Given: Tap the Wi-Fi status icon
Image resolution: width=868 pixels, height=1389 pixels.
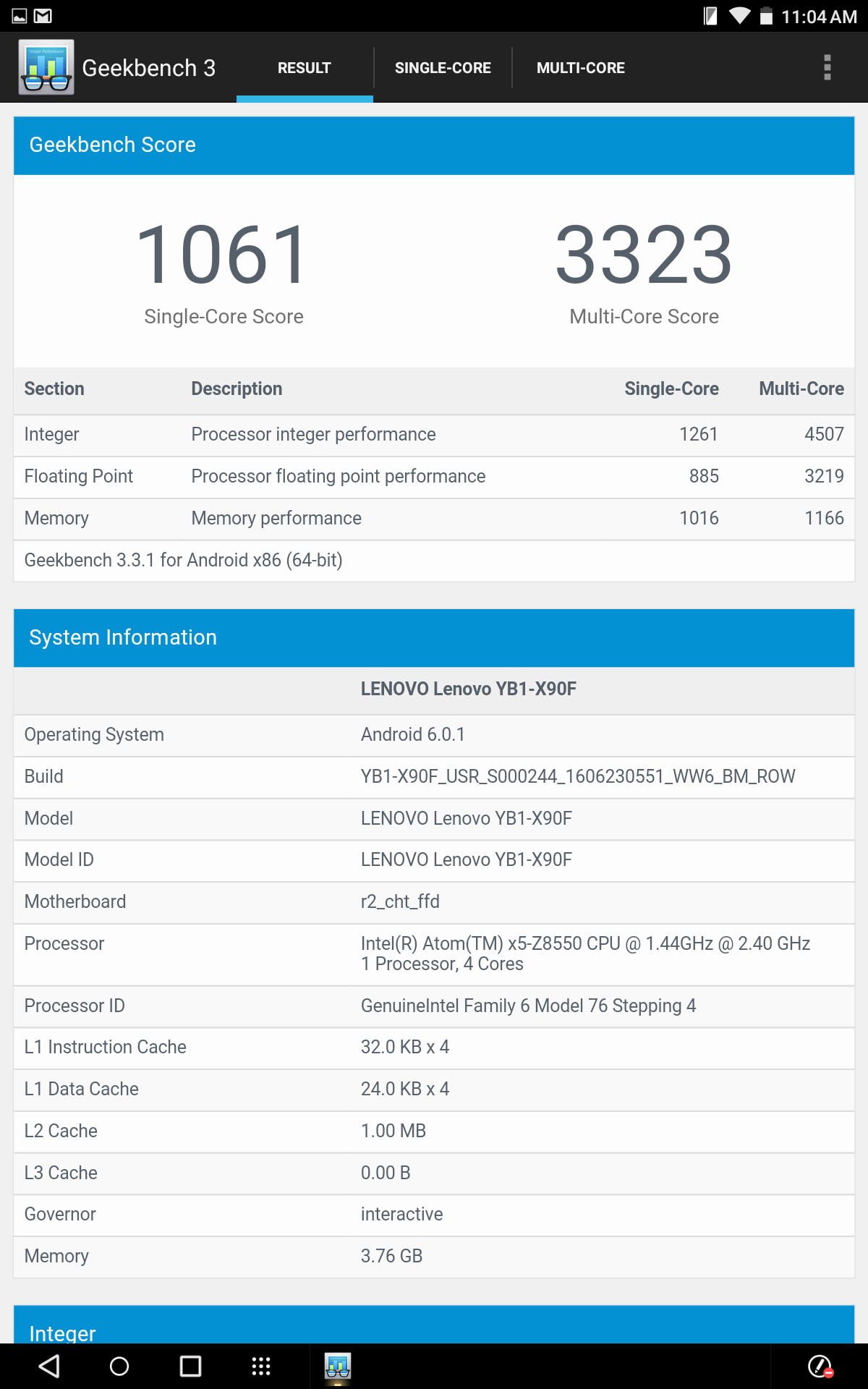Looking at the screenshot, I should [x=739, y=16].
